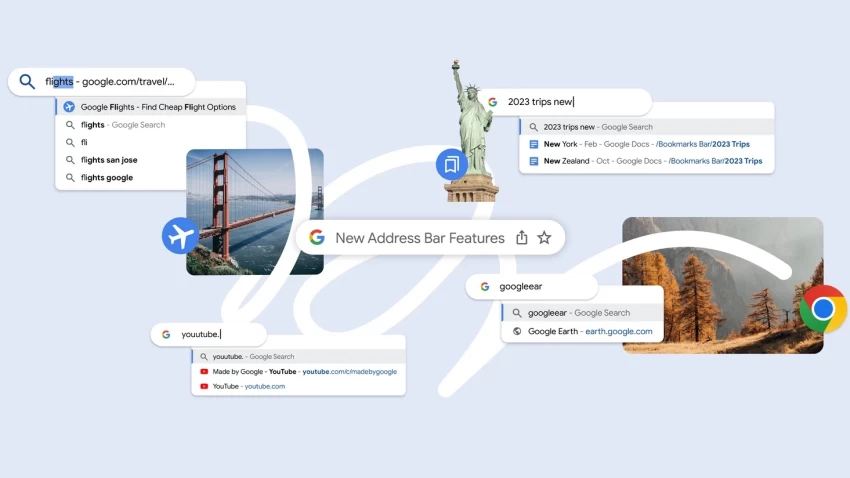
Task: Focus the 'googleear' address bar
Action: pos(532,286)
